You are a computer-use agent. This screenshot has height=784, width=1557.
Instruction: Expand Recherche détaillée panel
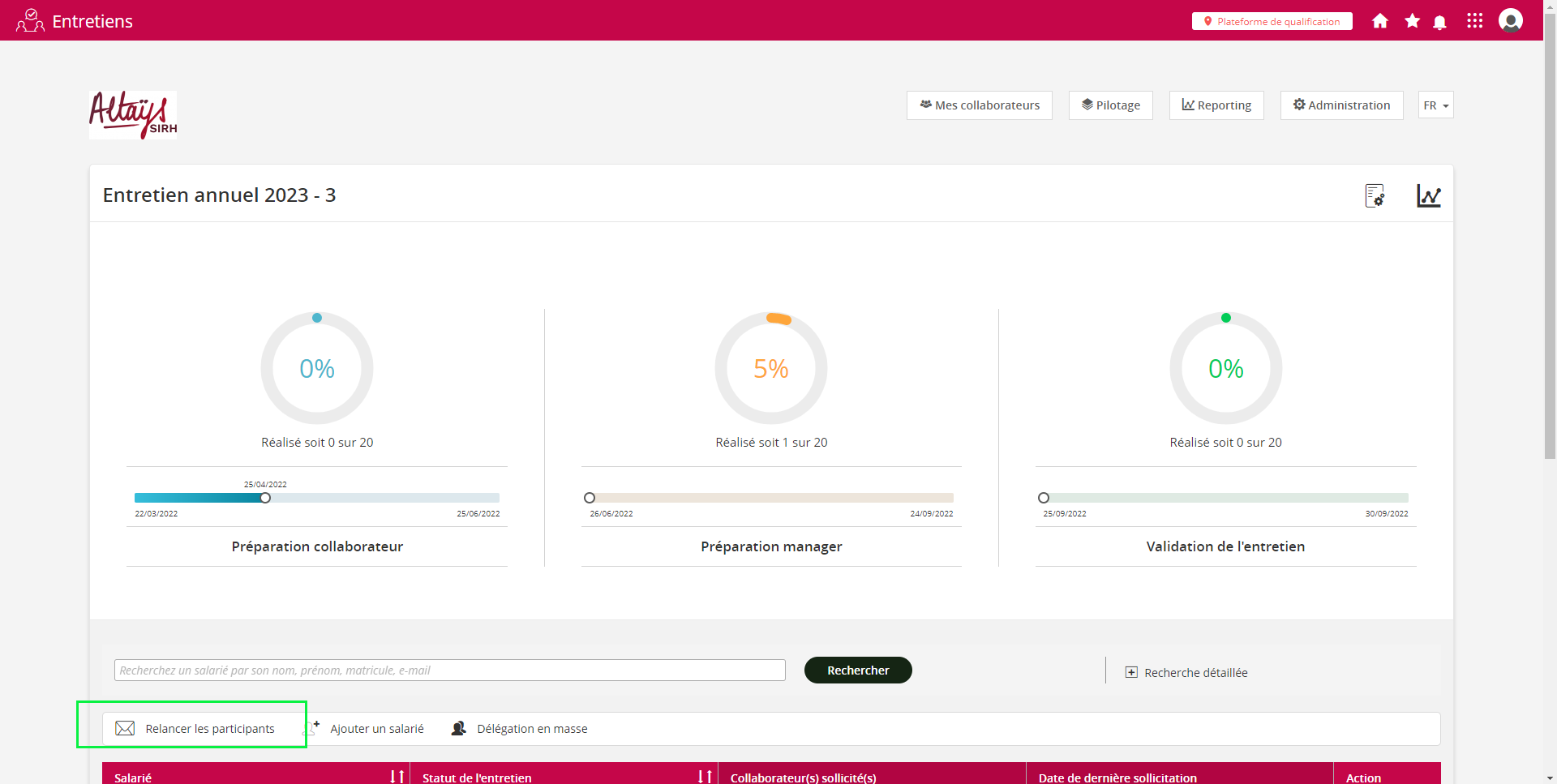1186,672
